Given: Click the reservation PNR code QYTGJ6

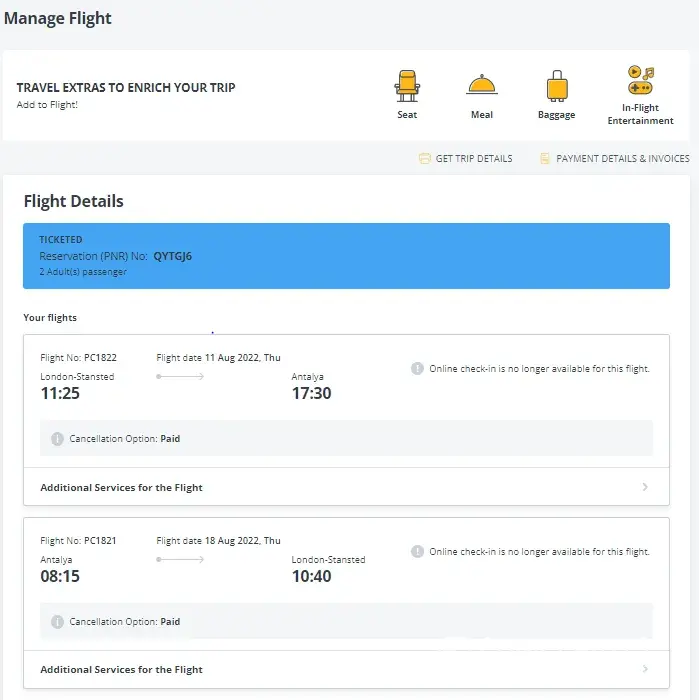Looking at the screenshot, I should pos(172,256).
